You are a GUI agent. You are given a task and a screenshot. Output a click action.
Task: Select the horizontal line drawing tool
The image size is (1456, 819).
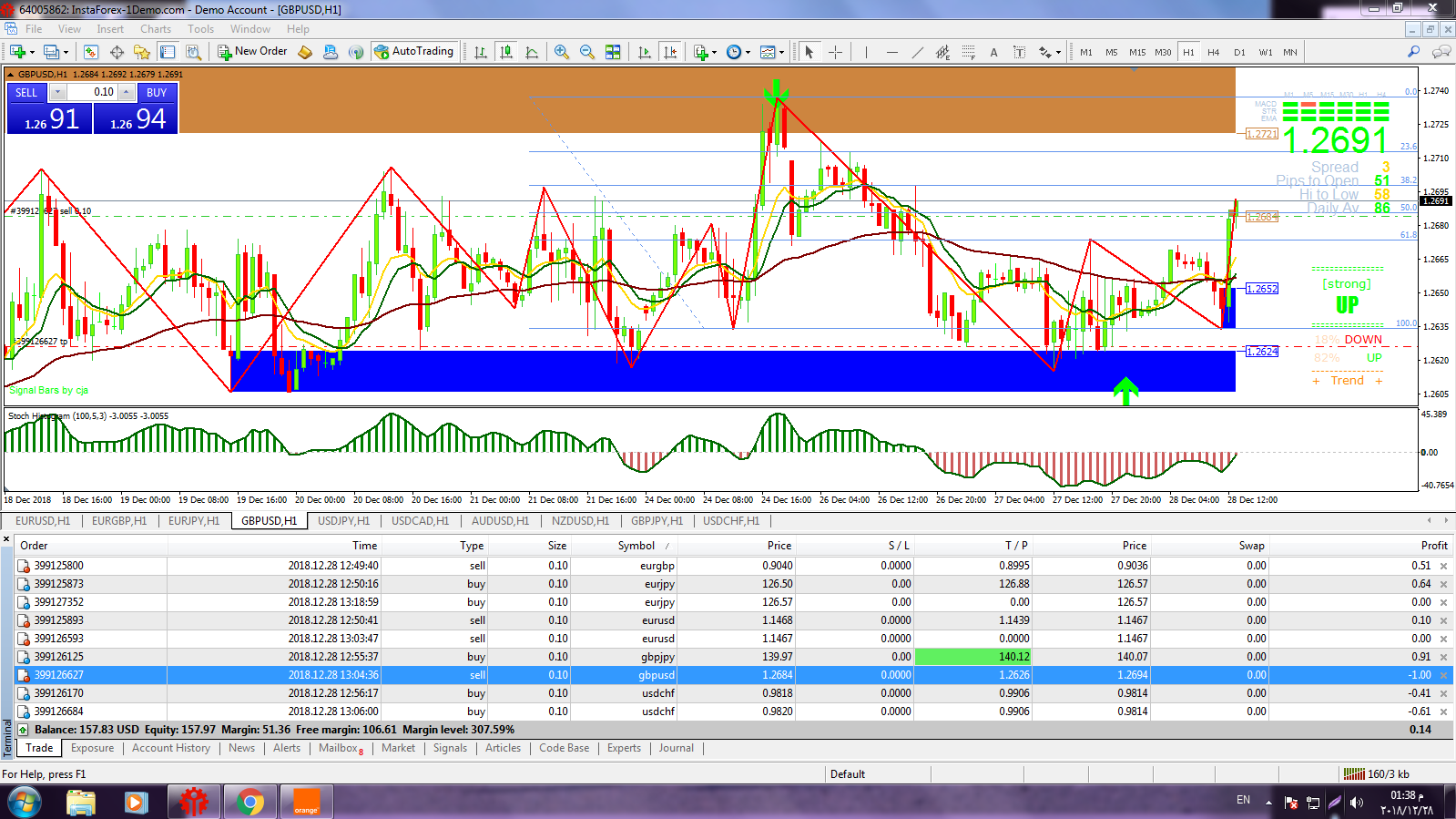891,52
